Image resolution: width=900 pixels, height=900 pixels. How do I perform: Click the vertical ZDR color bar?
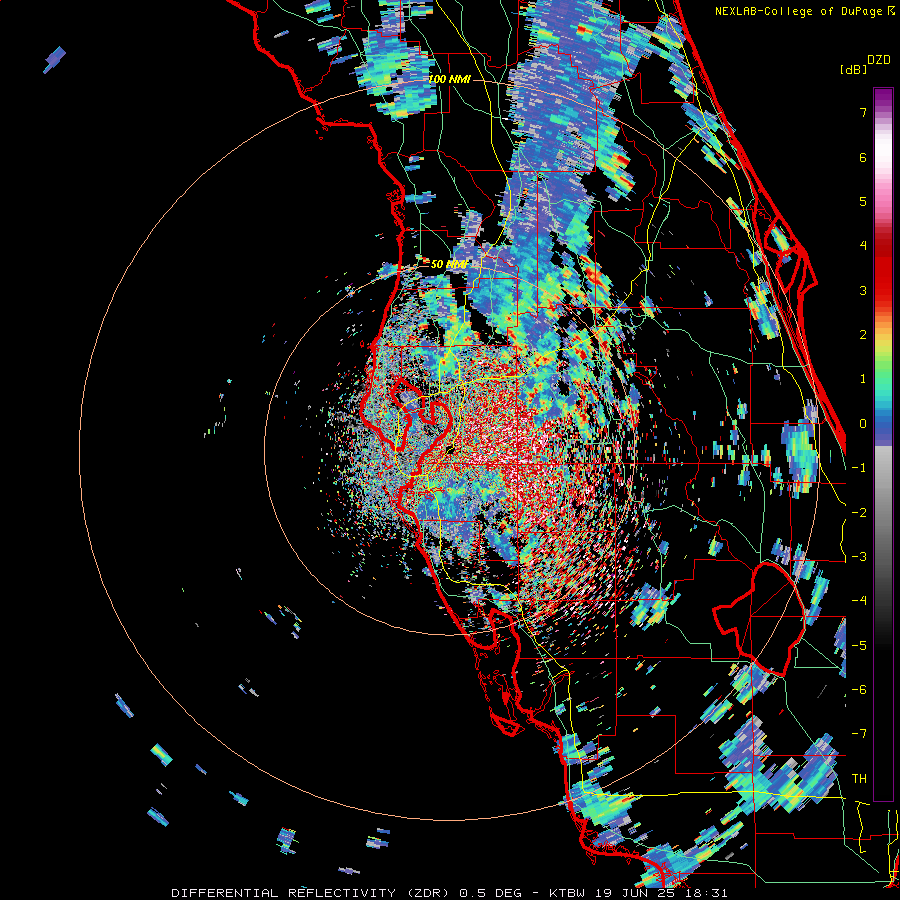883,444
